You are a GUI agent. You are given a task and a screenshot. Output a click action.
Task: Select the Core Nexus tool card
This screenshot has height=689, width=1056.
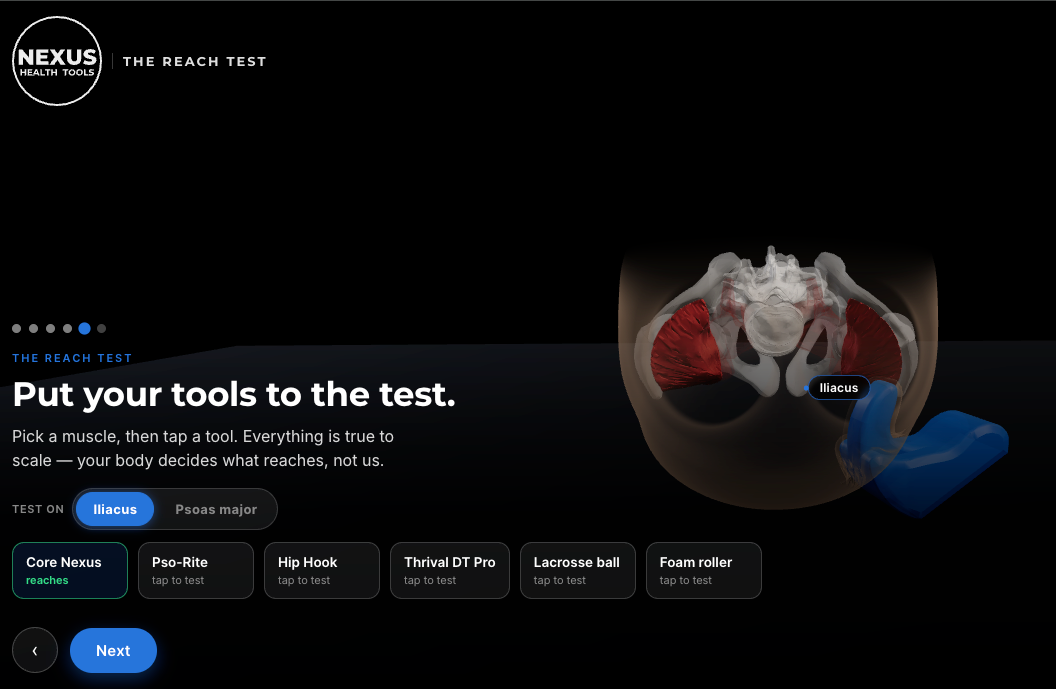70,570
